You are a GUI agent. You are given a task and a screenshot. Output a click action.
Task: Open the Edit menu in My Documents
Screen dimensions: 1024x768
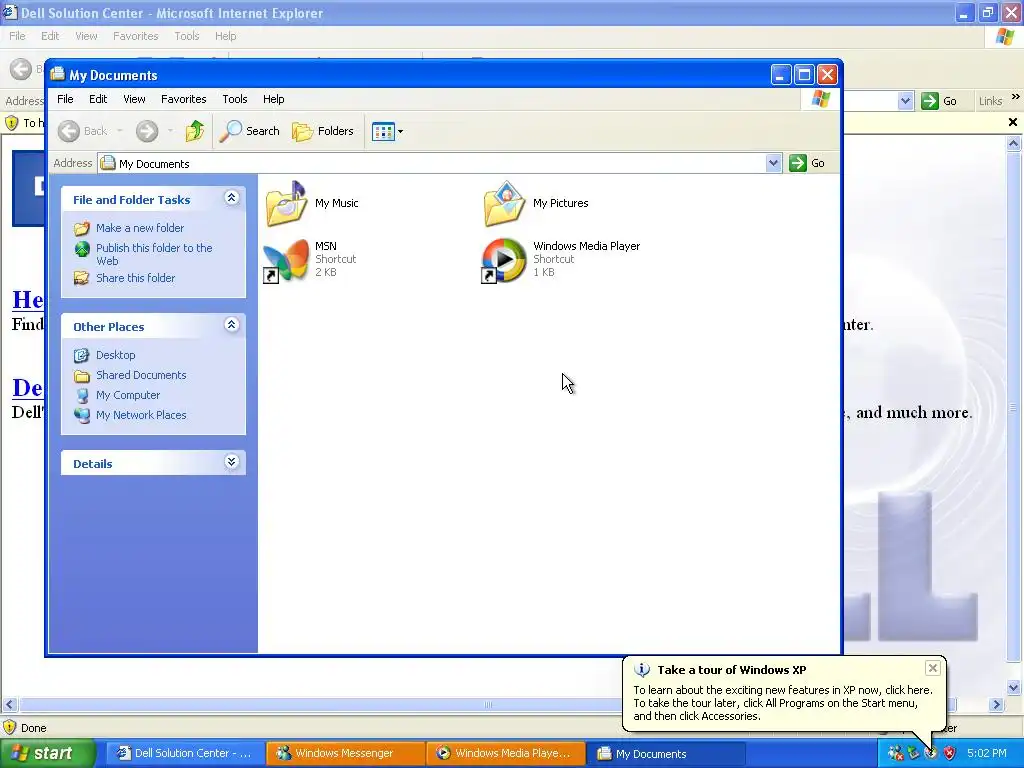pyautogui.click(x=98, y=99)
